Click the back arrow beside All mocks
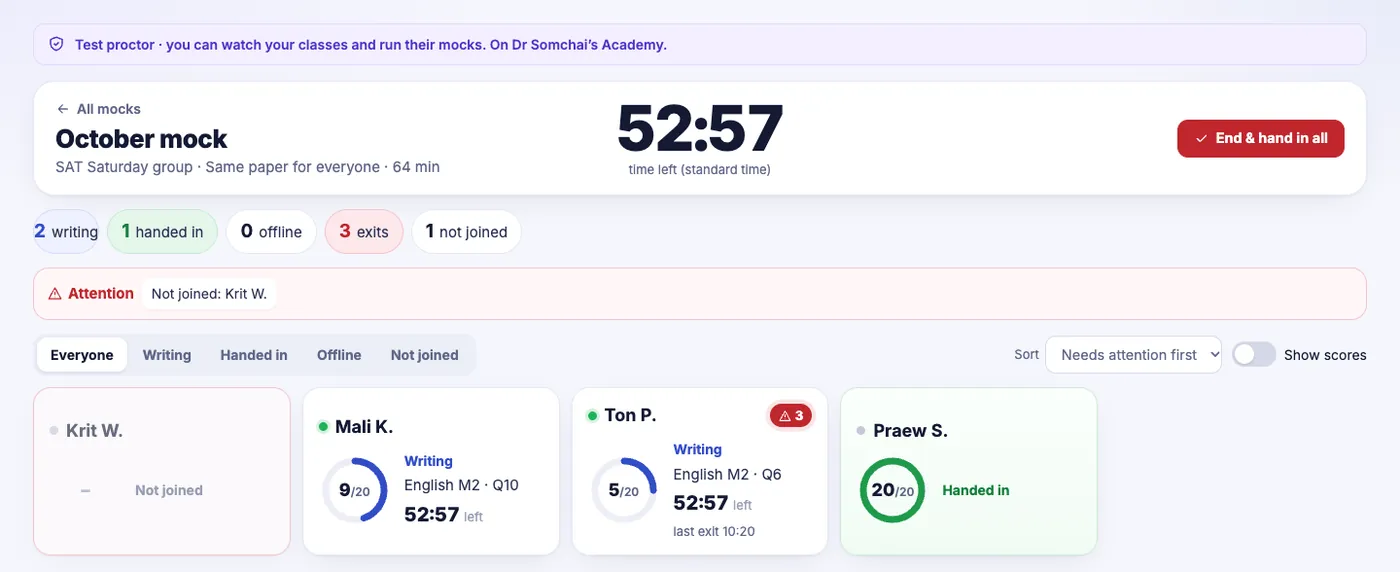Screen dimensions: 1400x572 click(x=62, y=109)
